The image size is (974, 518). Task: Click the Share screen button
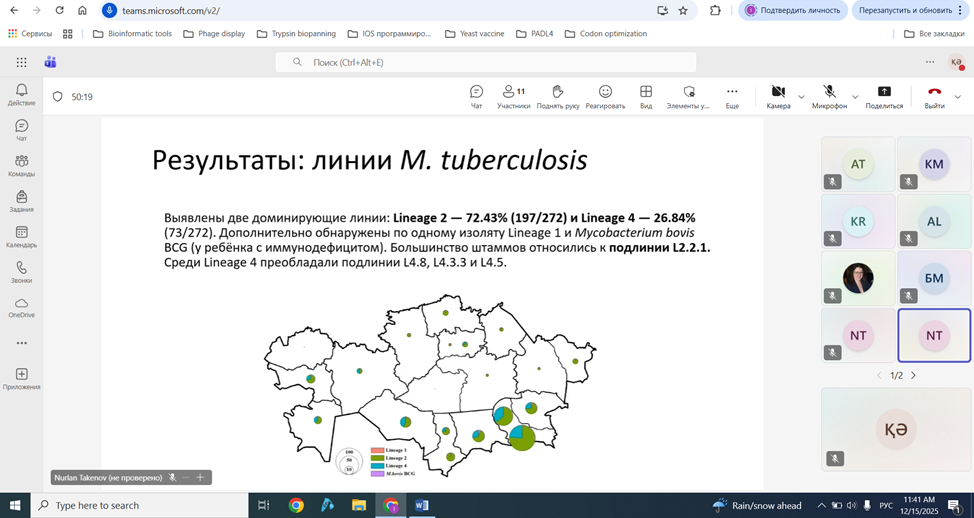tap(884, 96)
